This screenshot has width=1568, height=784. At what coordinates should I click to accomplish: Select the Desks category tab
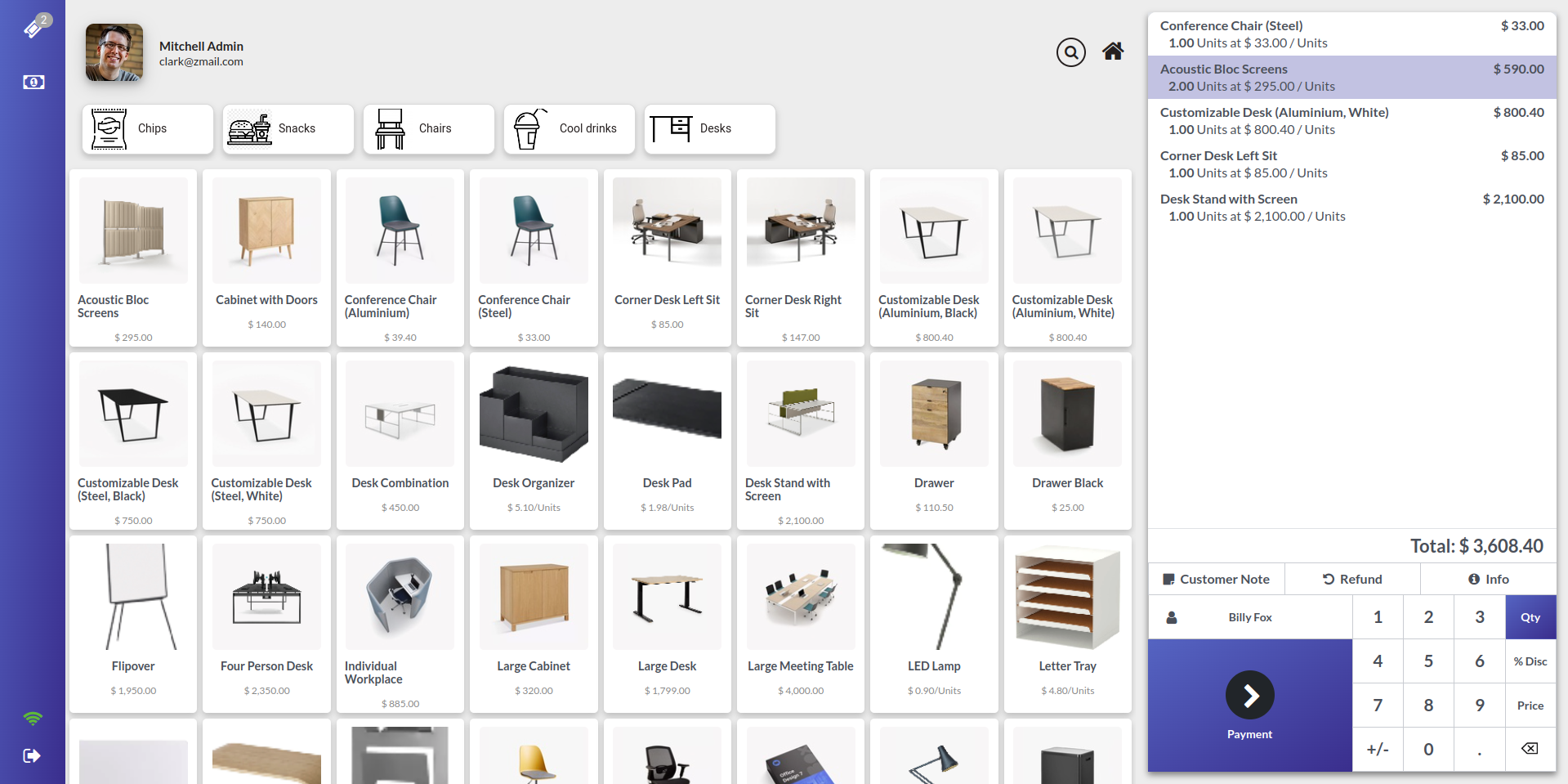click(x=710, y=129)
